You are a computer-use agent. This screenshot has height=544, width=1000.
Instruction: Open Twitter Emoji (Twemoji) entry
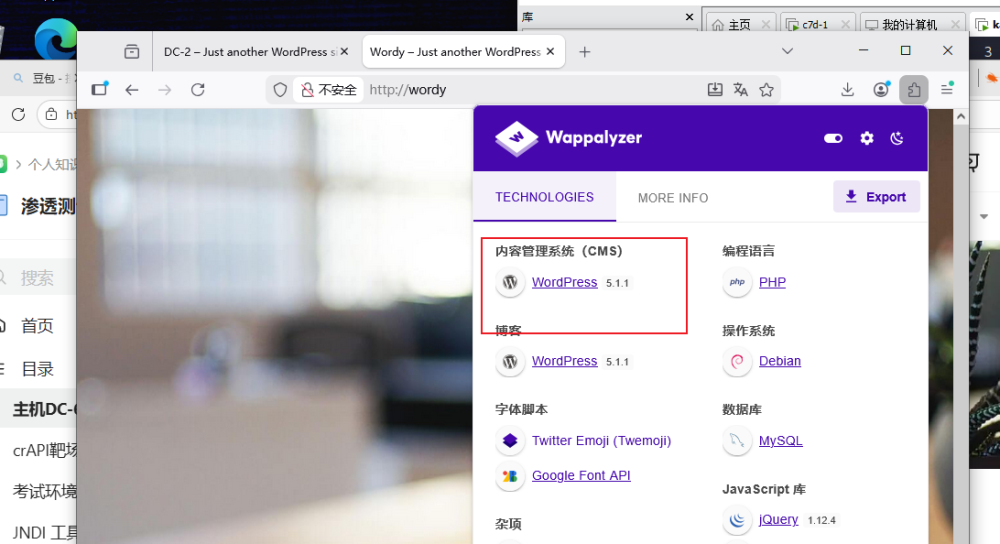coord(601,441)
